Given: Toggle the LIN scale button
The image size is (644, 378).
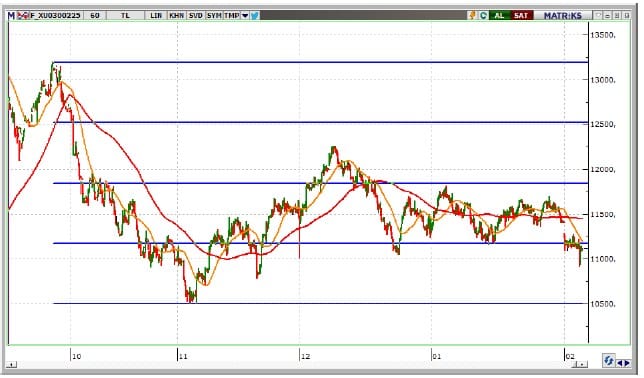Looking at the screenshot, I should pos(156,16).
